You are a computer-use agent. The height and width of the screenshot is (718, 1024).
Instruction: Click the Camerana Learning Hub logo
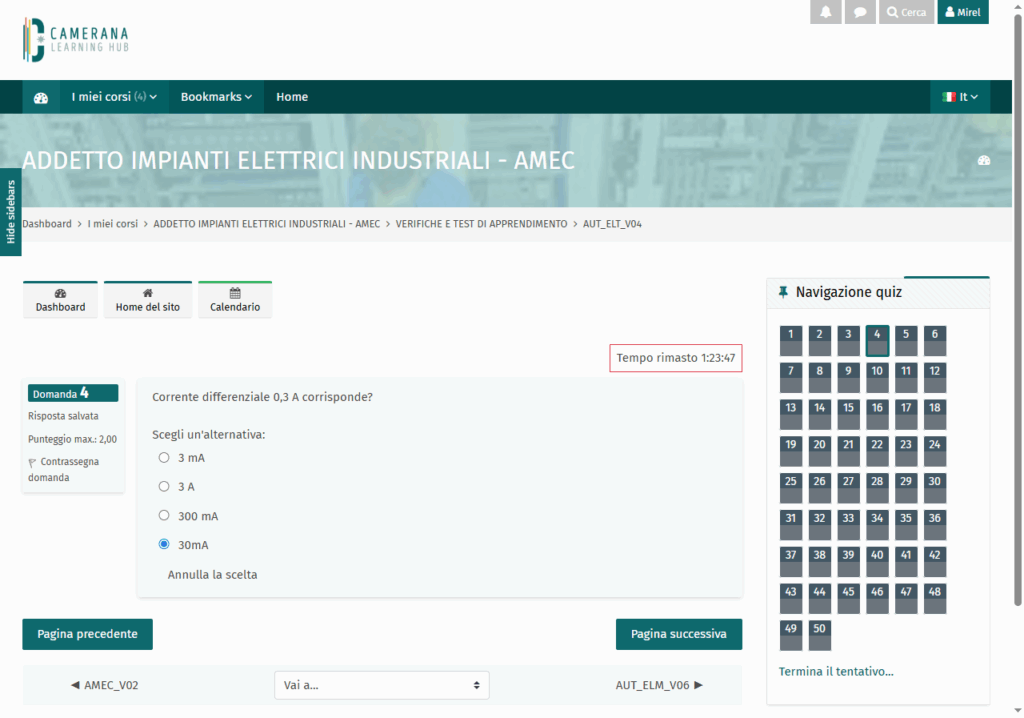point(77,40)
